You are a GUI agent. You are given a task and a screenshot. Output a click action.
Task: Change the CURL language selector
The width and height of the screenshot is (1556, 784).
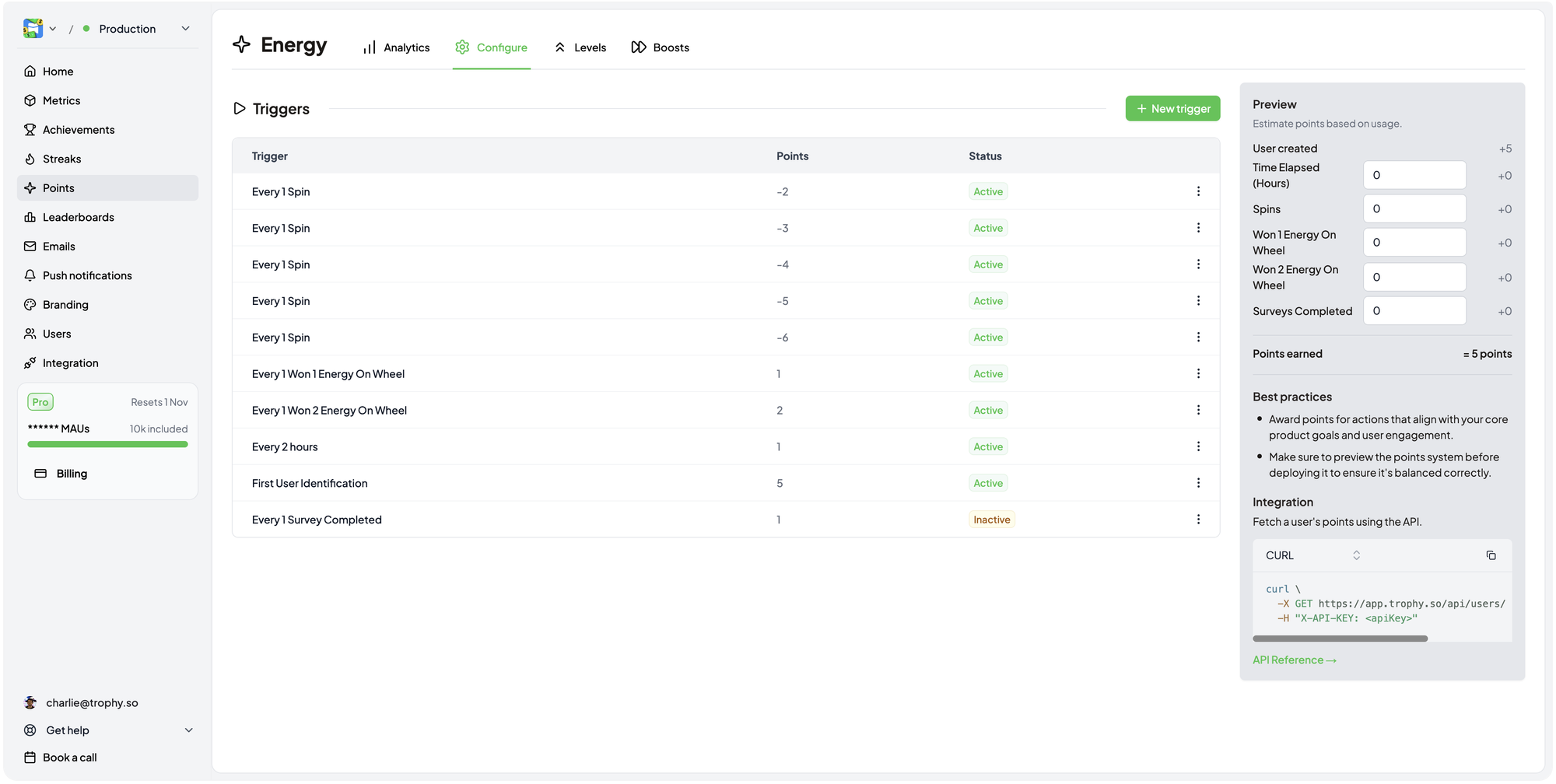pos(1312,555)
